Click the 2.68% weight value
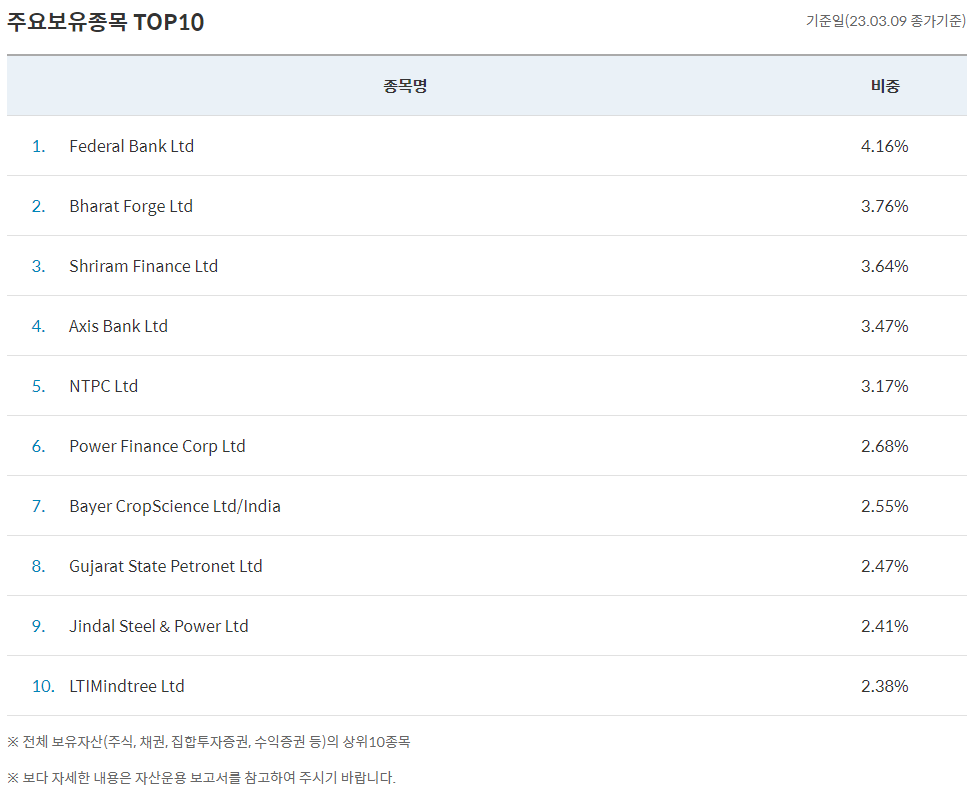Image resolution: width=970 pixels, height=793 pixels. (885, 446)
